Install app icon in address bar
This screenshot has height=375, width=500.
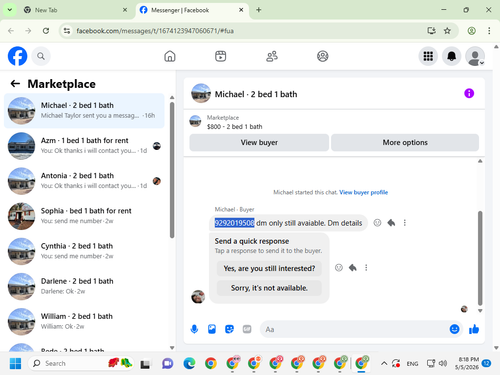point(431,31)
